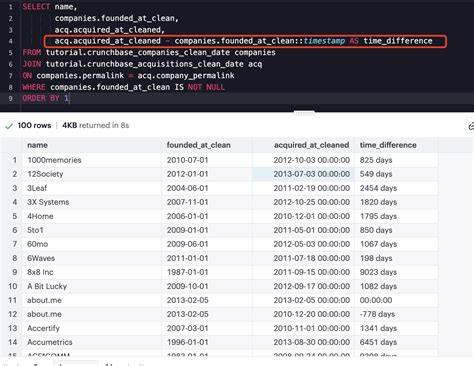Place cursor on the ON companies.permalink line
Screen dimensions: 474x366
pos(128,75)
